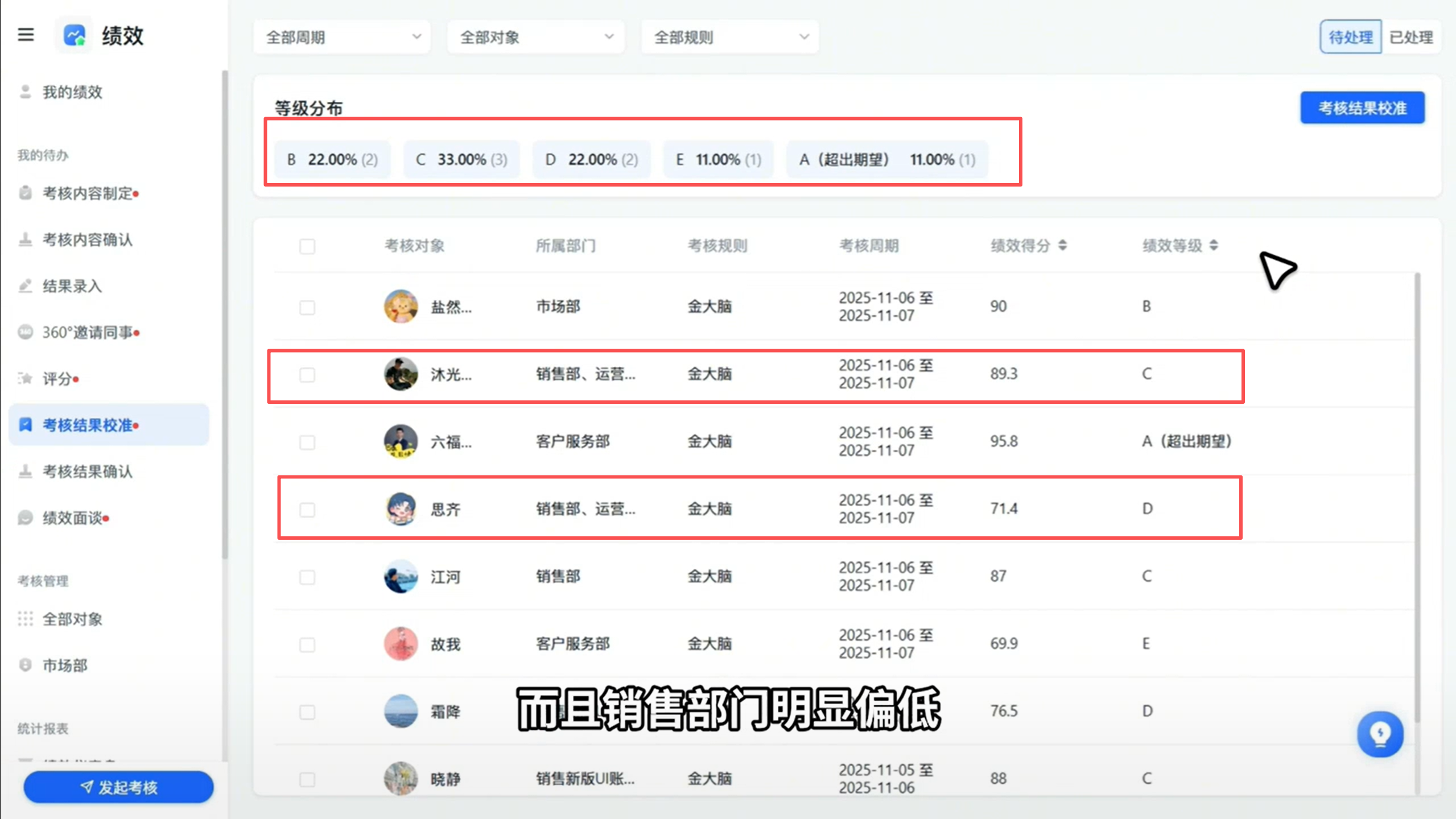The width and height of the screenshot is (1456, 819).
Task: Select grade D 22.00% distribution chip
Action: [591, 159]
